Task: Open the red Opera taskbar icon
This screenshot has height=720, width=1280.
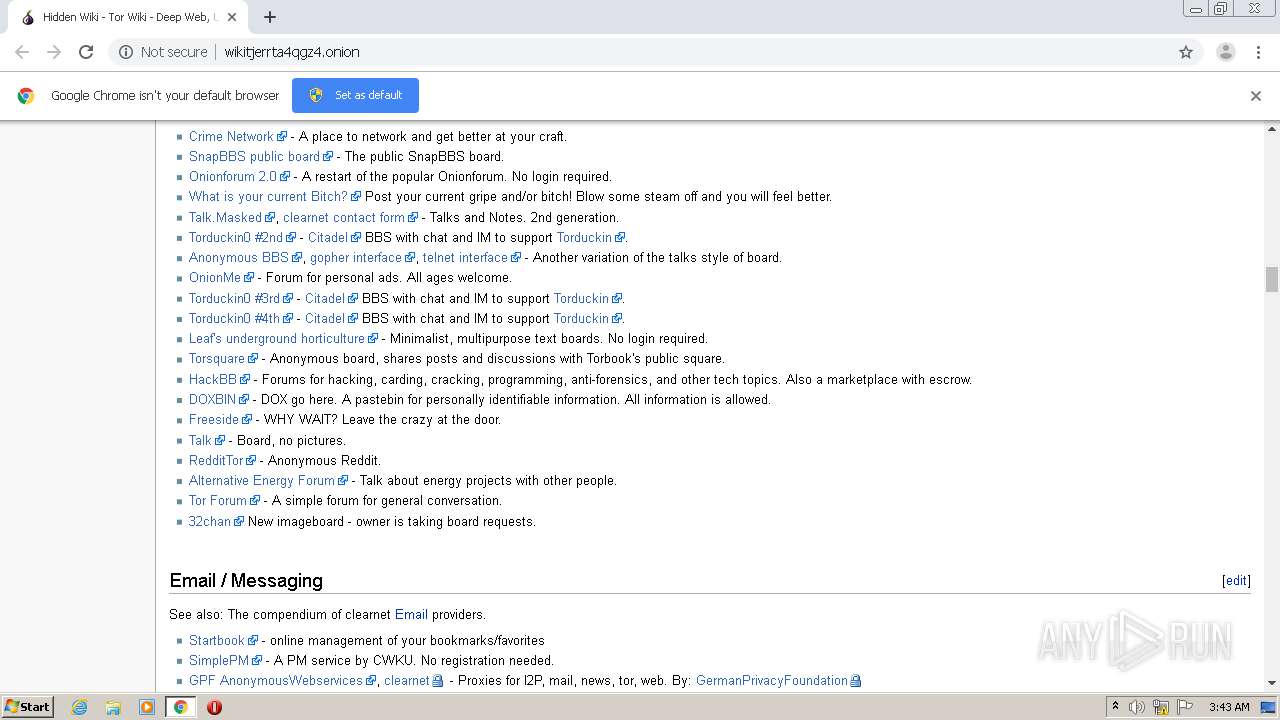Action: [214, 707]
